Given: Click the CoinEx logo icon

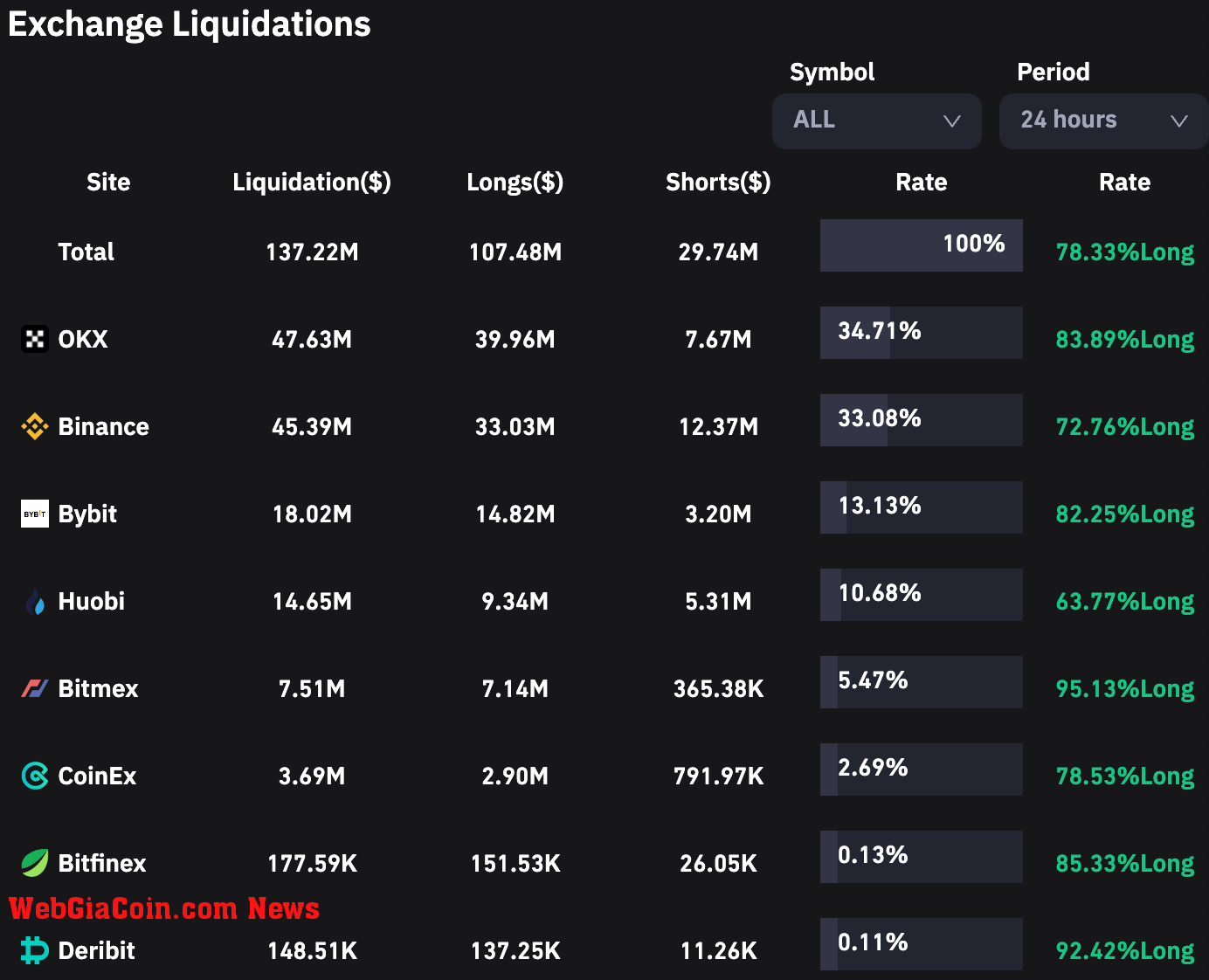Looking at the screenshot, I should pos(35,776).
